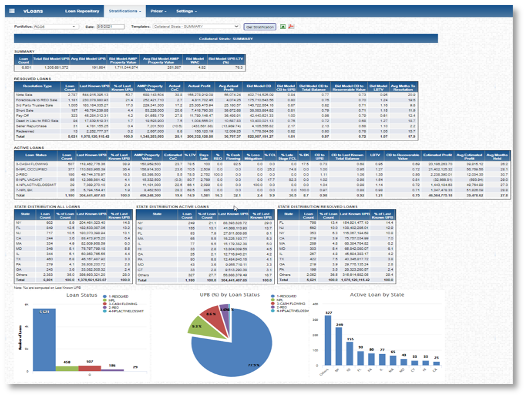This screenshot has height=397, width=527.
Task: Select the Pay-Off row
Action: click(x=216, y=116)
